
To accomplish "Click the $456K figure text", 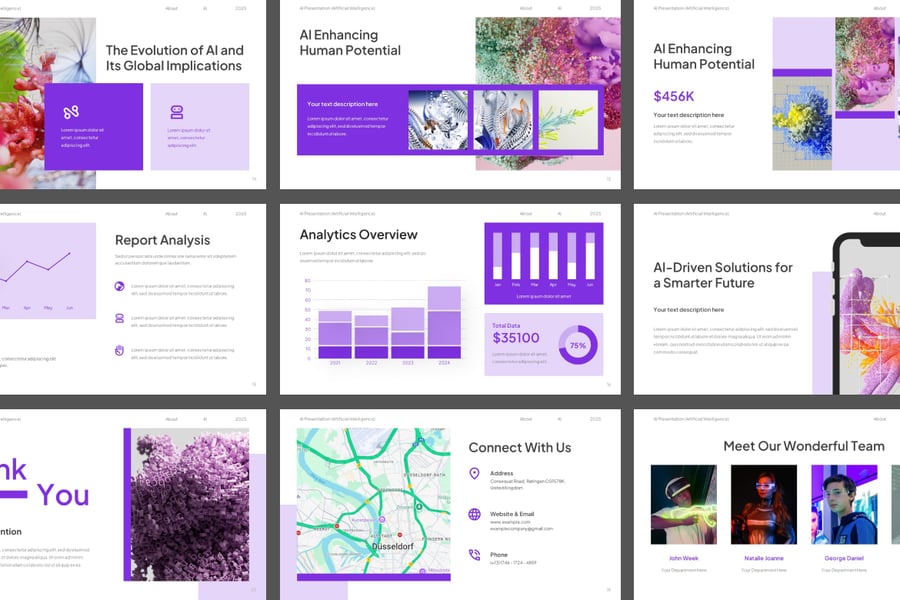I will 674,96.
